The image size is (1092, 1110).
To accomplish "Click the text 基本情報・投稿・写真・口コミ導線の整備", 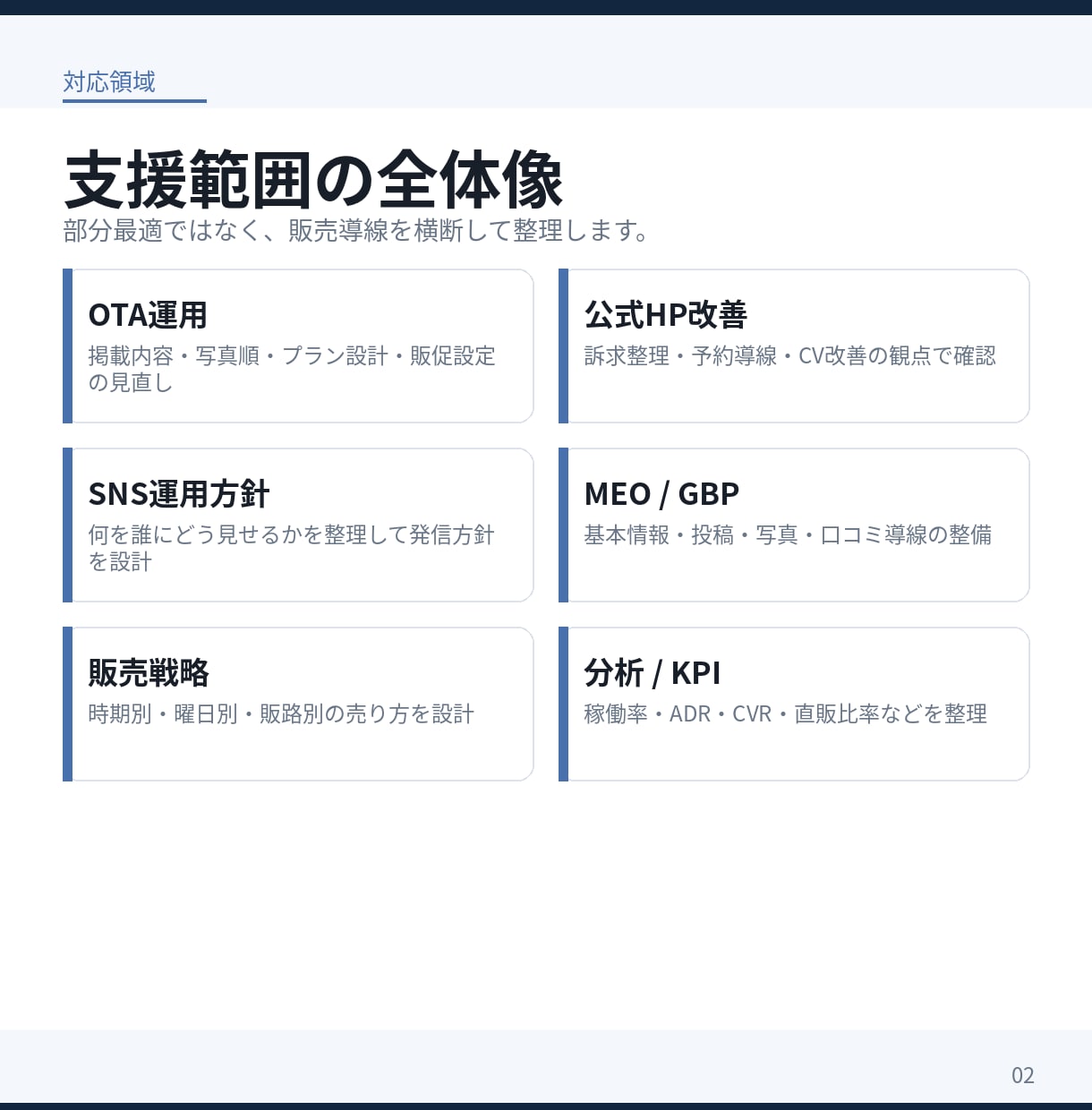I will pyautogui.click(x=788, y=535).
